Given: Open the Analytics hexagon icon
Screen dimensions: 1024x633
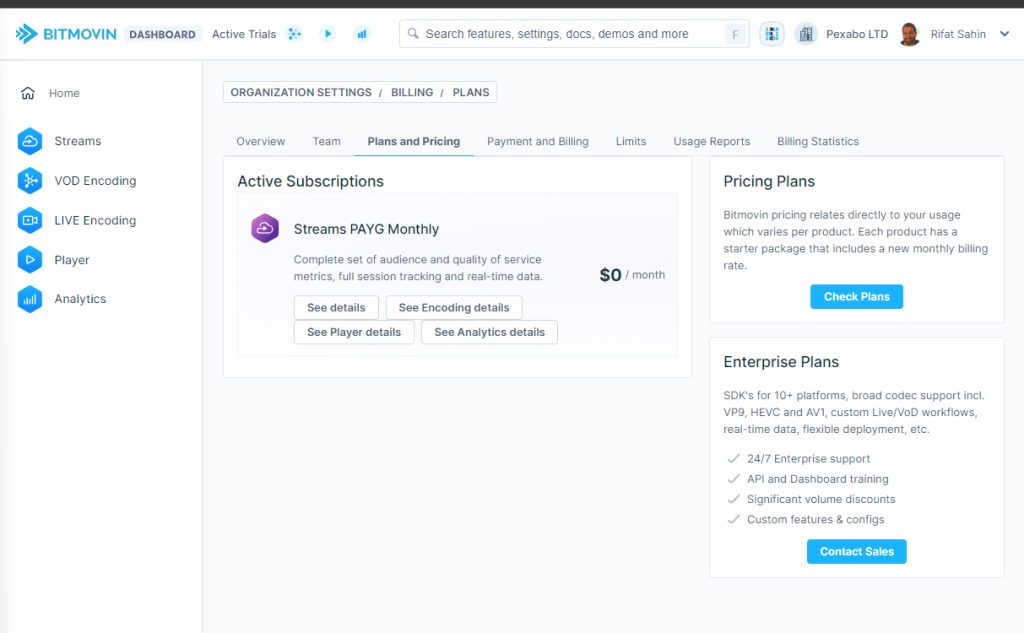Looking at the screenshot, I should pyautogui.click(x=30, y=299).
